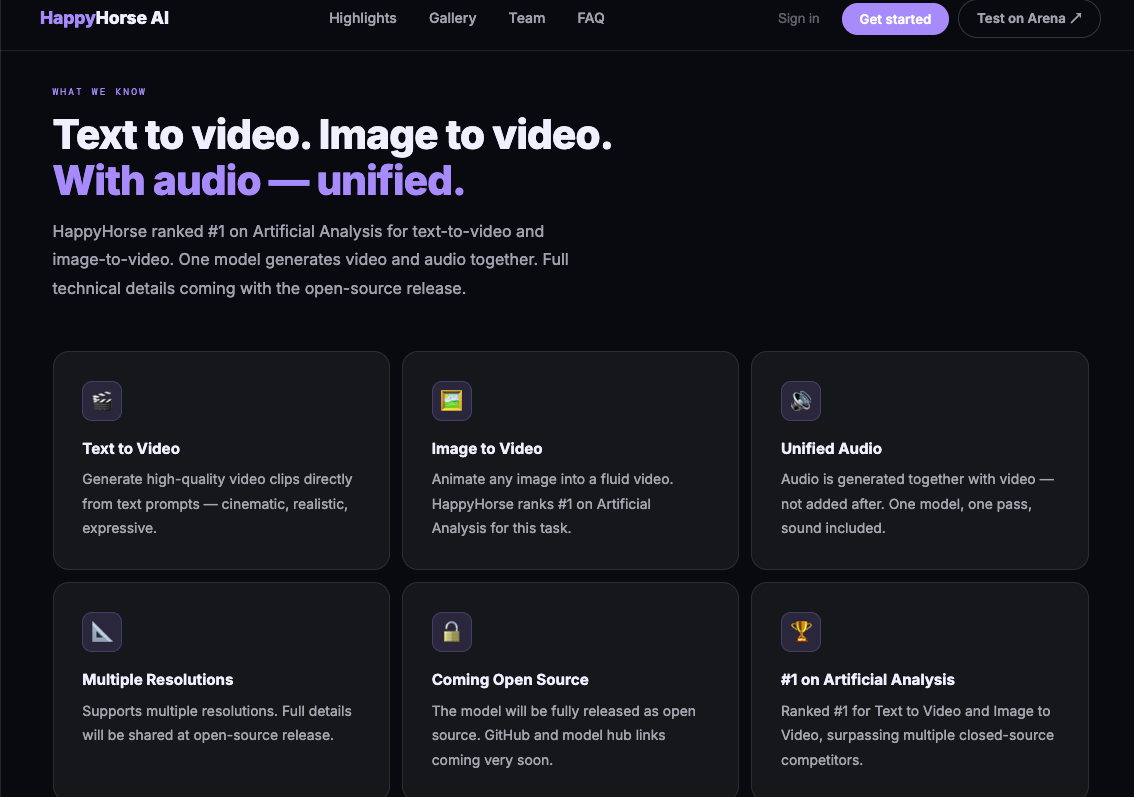Select the Multiple Resolutions card title
The image size is (1134, 797).
click(158, 680)
